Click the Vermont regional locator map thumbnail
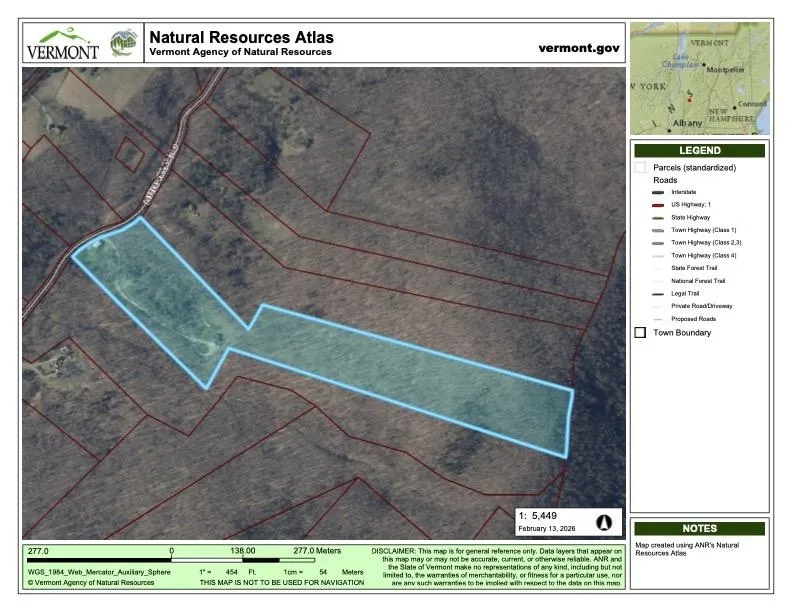792x612 pixels. click(699, 78)
